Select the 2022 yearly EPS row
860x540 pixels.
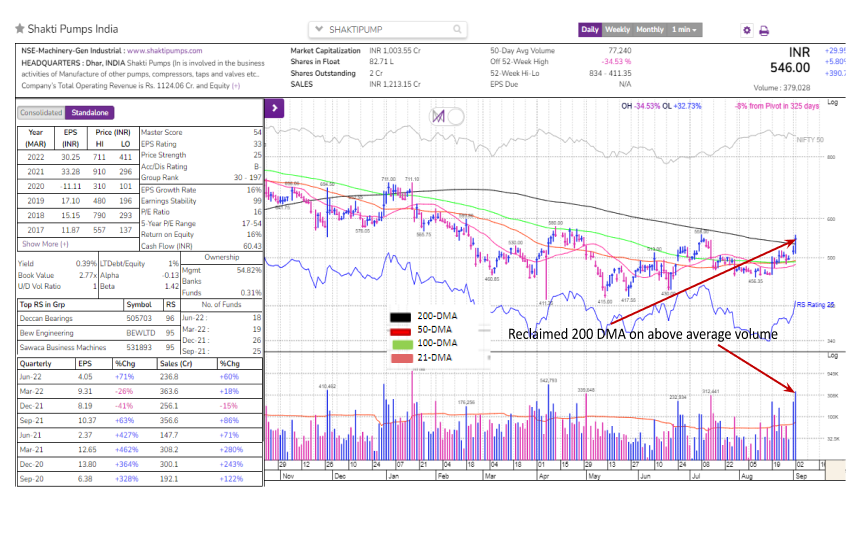point(78,157)
